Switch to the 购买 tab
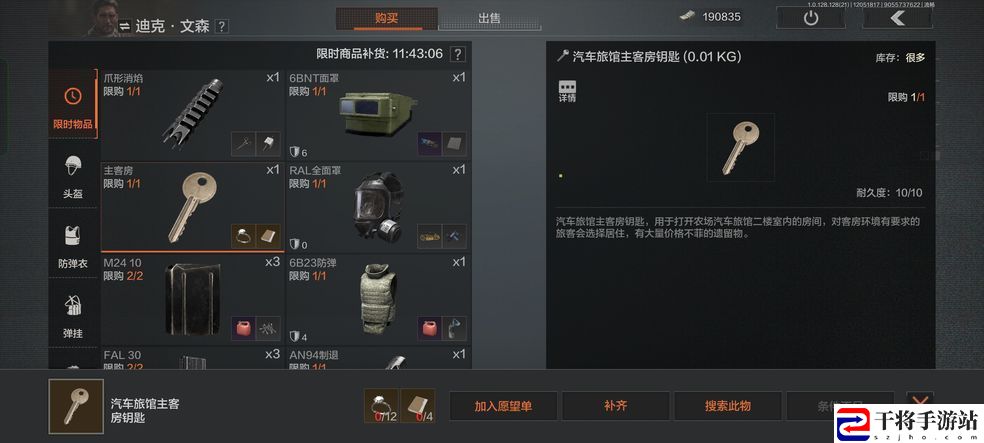The image size is (984, 443). pyautogui.click(x=387, y=18)
